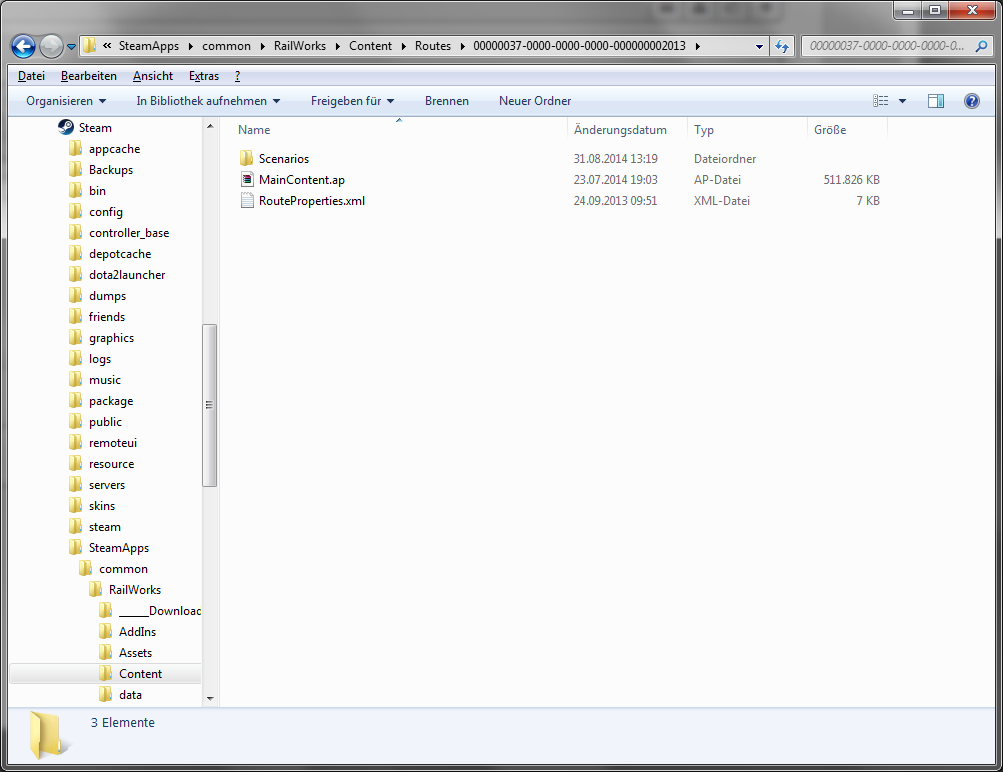1003x772 pixels.
Task: Open the recent locations arrow beside Forward
Action: click(71, 47)
